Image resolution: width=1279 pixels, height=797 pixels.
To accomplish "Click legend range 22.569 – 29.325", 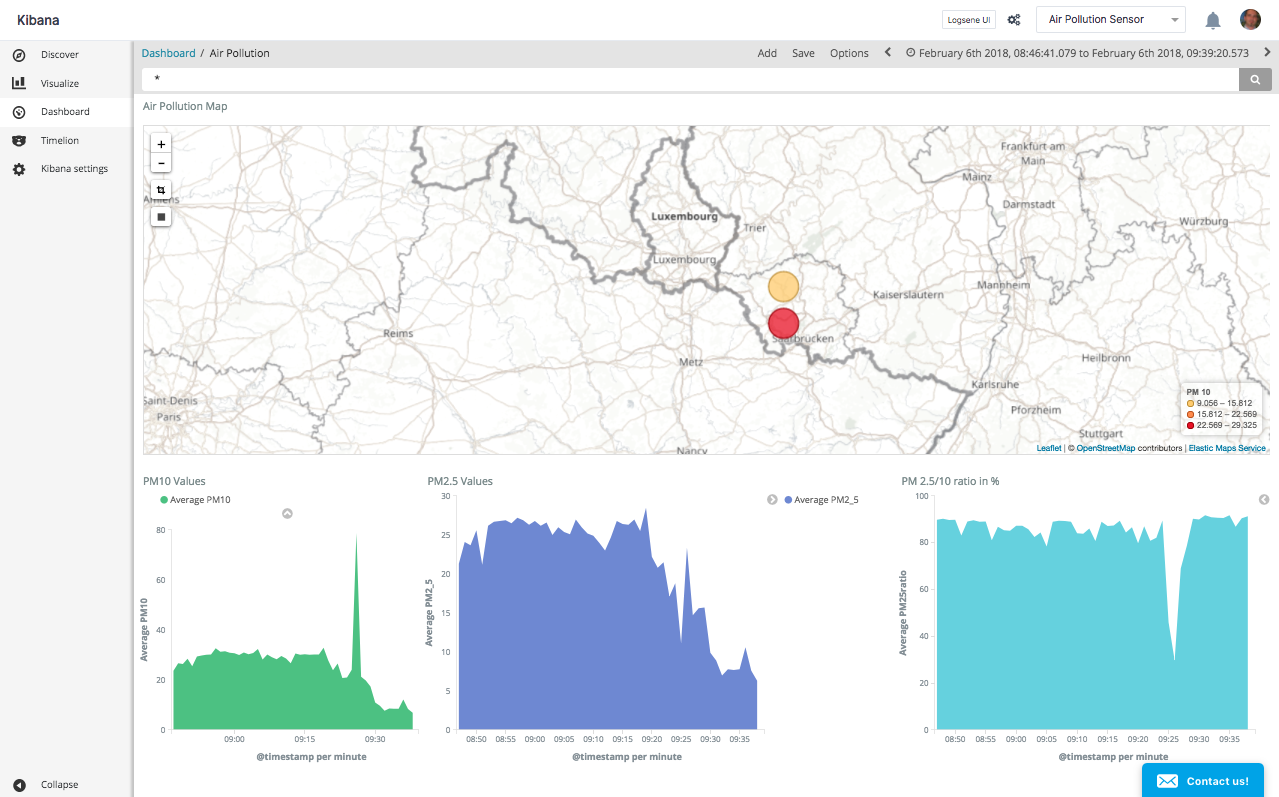I will [1221, 425].
